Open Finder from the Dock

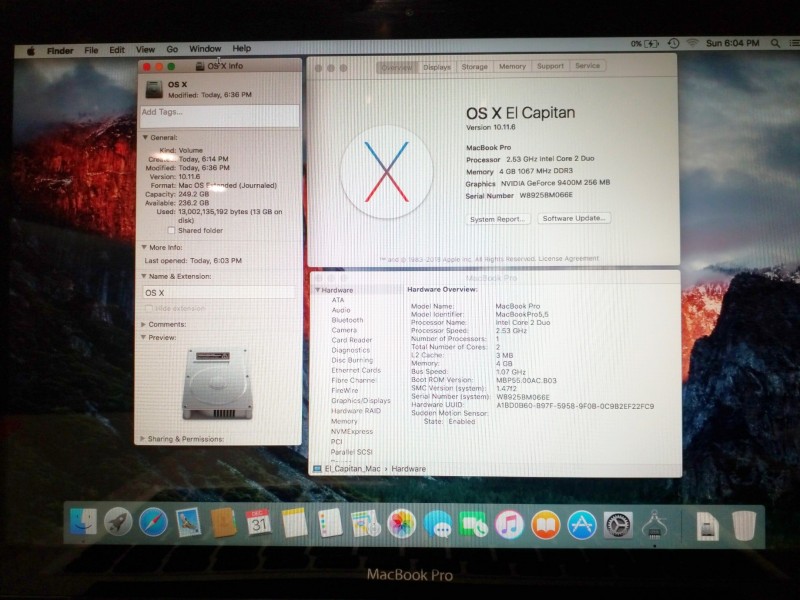click(x=83, y=522)
